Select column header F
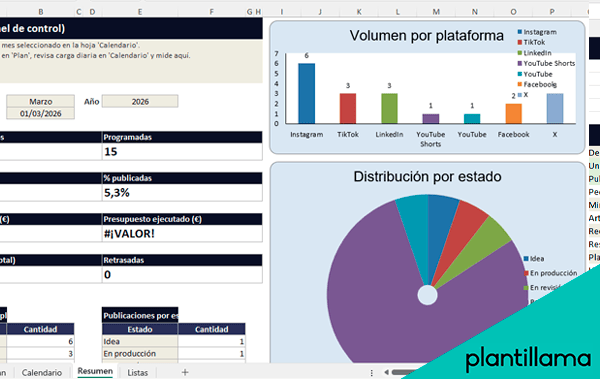The height and width of the screenshot is (379, 600). pos(212,12)
